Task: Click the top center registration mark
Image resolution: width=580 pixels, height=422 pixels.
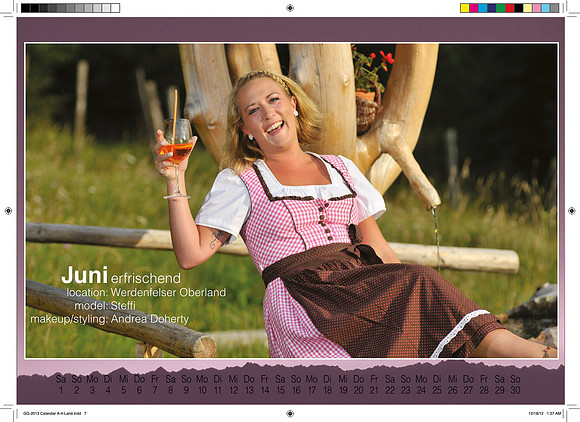Action: (x=290, y=8)
